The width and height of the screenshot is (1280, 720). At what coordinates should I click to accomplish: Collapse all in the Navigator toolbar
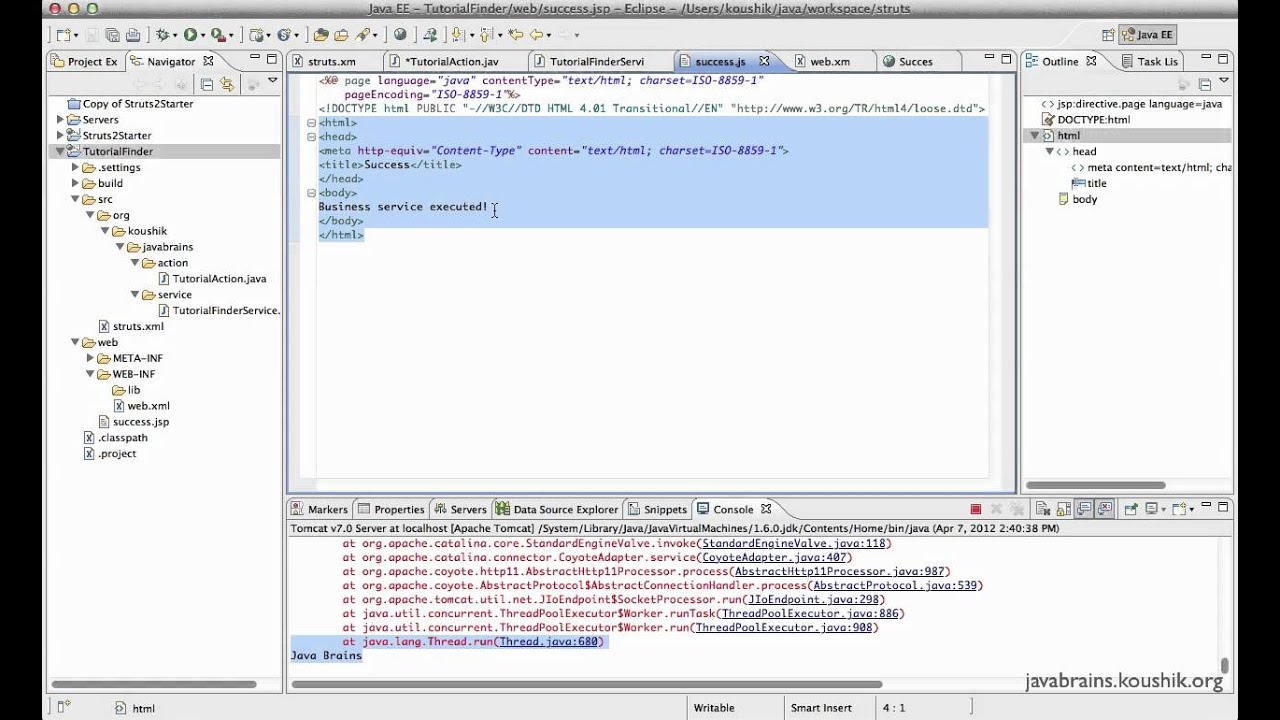tap(207, 85)
